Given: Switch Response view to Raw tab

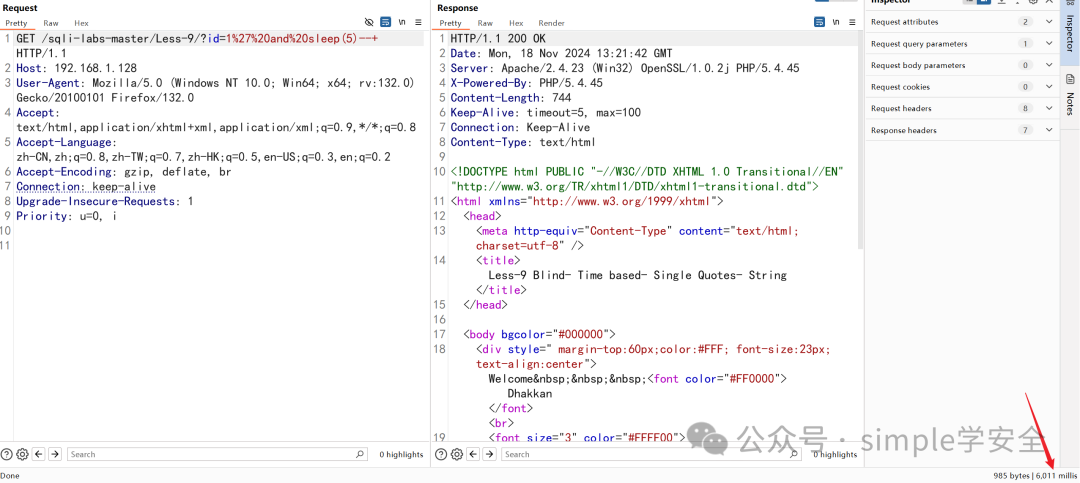Looking at the screenshot, I should 485,23.
